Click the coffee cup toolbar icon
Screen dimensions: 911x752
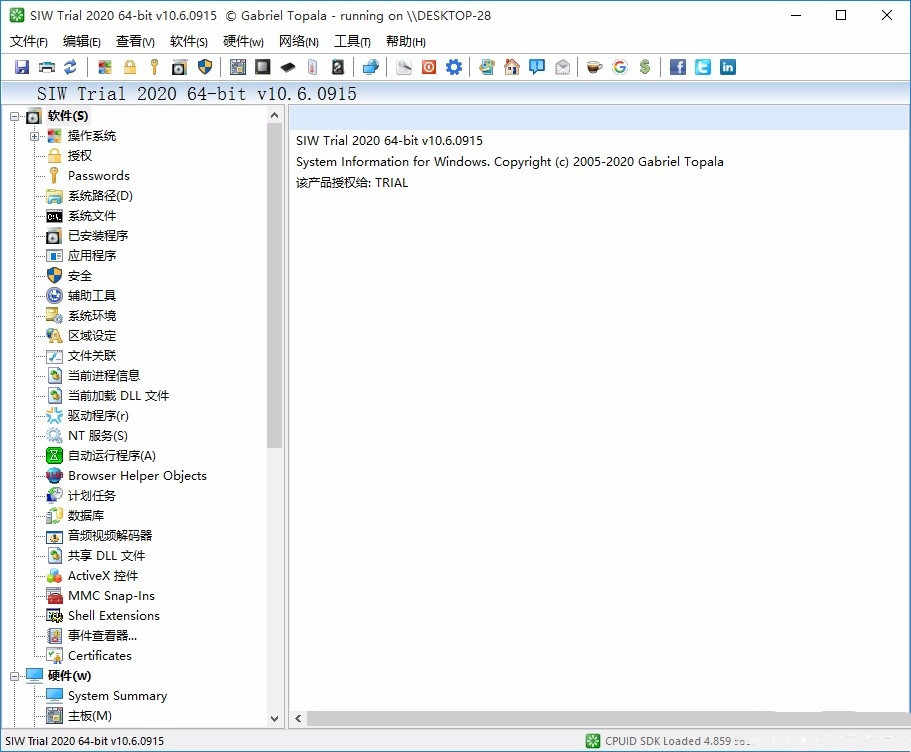[x=594, y=67]
